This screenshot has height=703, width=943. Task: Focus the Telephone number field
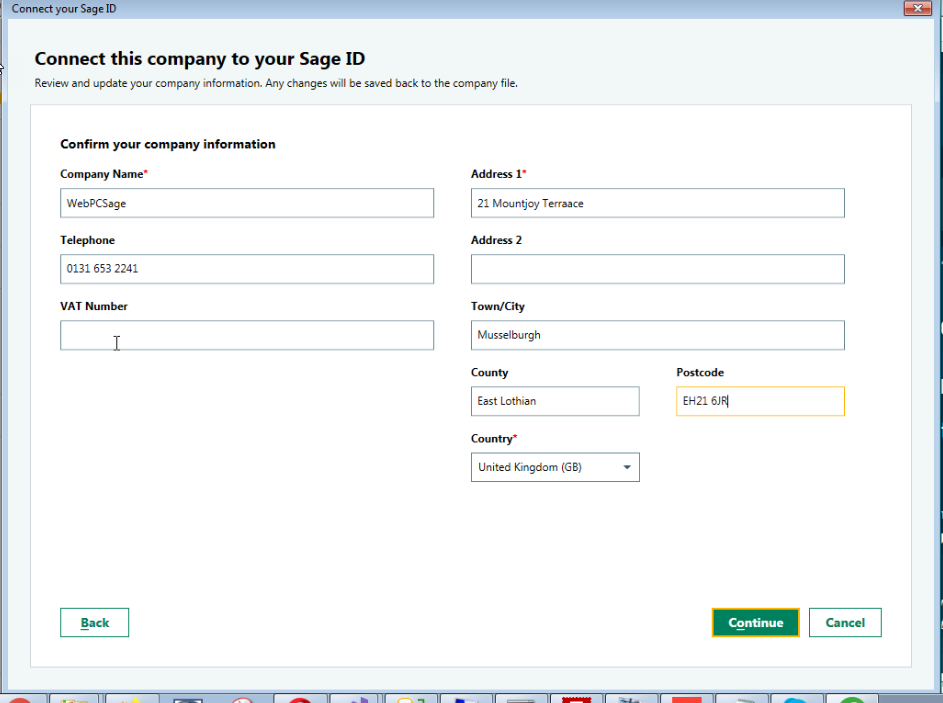pos(247,269)
